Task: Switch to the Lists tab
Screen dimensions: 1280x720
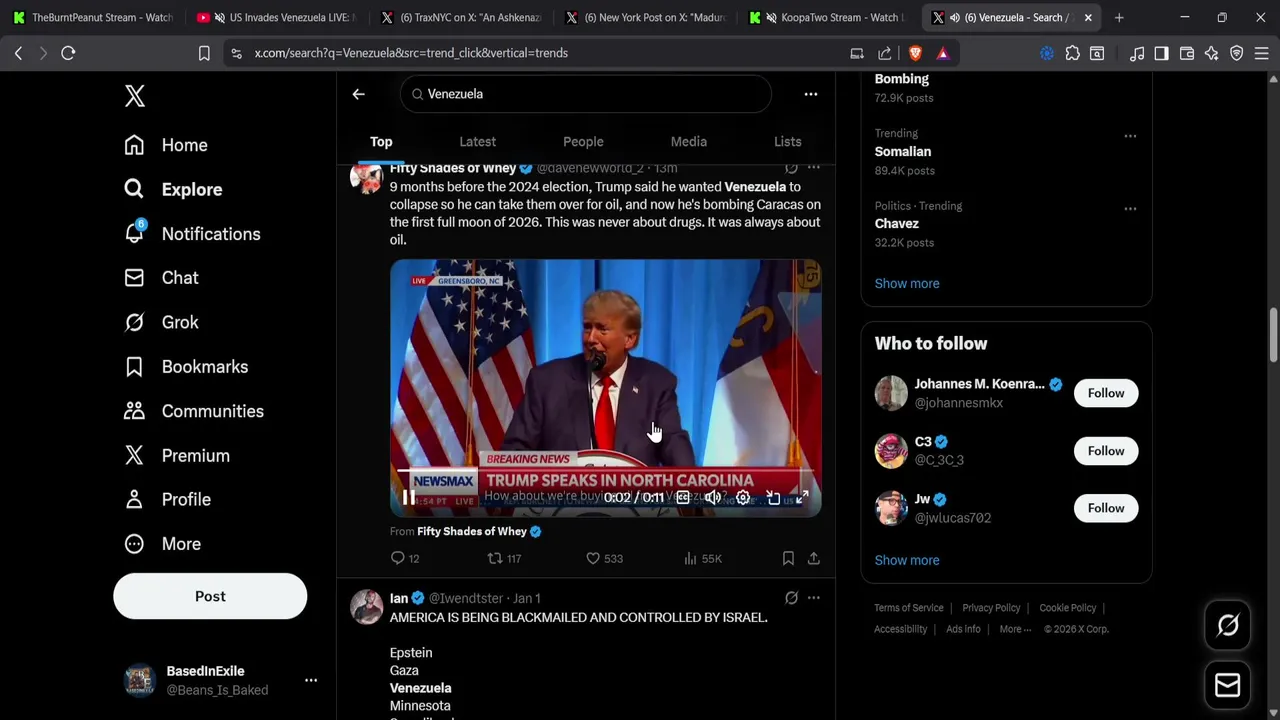Action: point(788,142)
